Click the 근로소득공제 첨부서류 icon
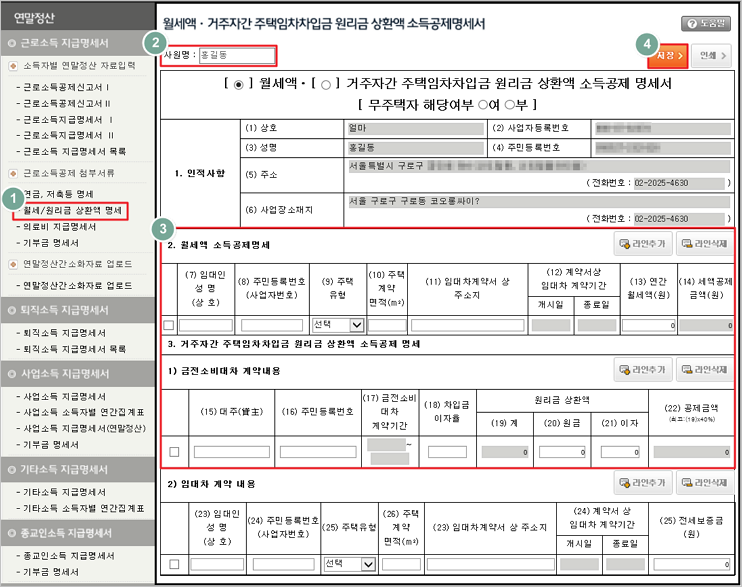 point(13,173)
